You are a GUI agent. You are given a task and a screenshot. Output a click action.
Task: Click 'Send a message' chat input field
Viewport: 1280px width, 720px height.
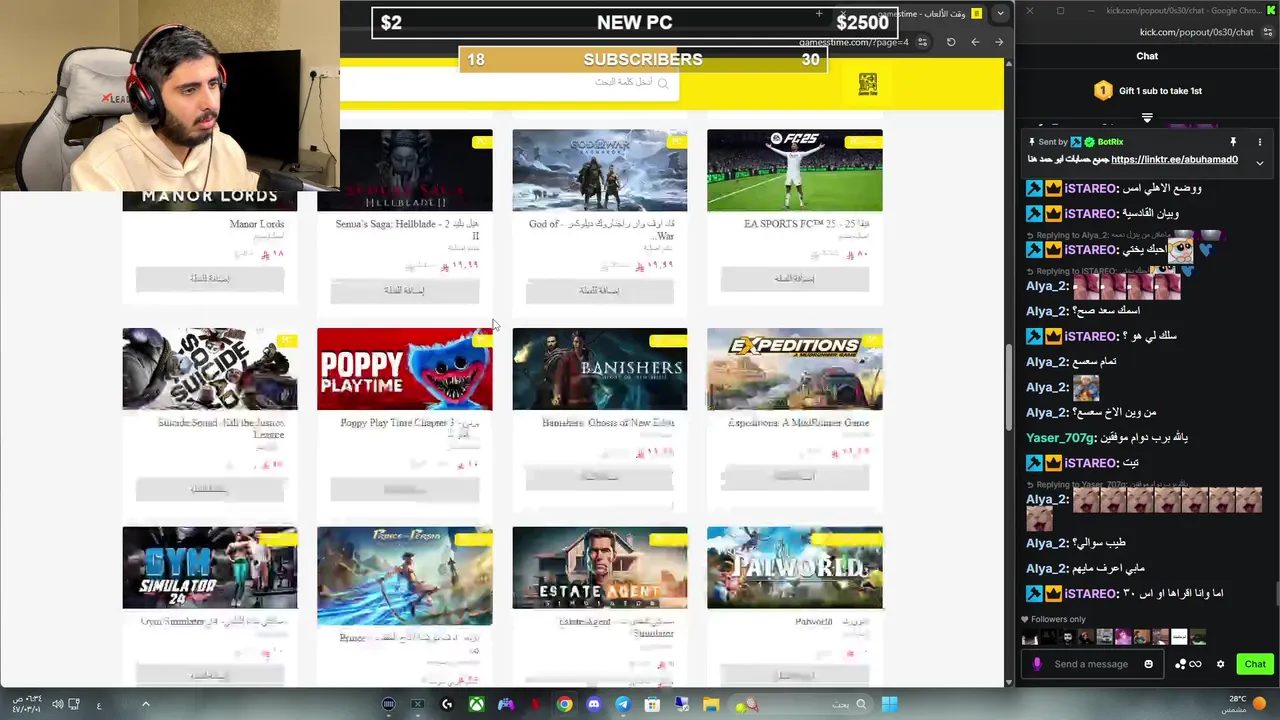[1090, 664]
